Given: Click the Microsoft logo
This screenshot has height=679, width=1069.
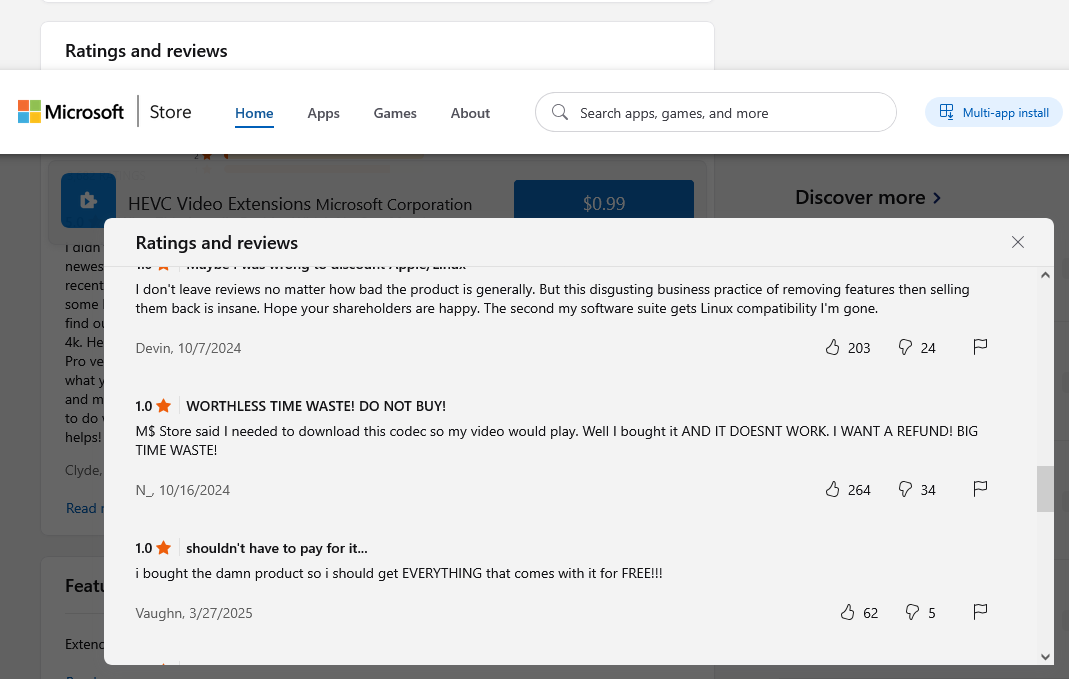Looking at the screenshot, I should click(71, 112).
